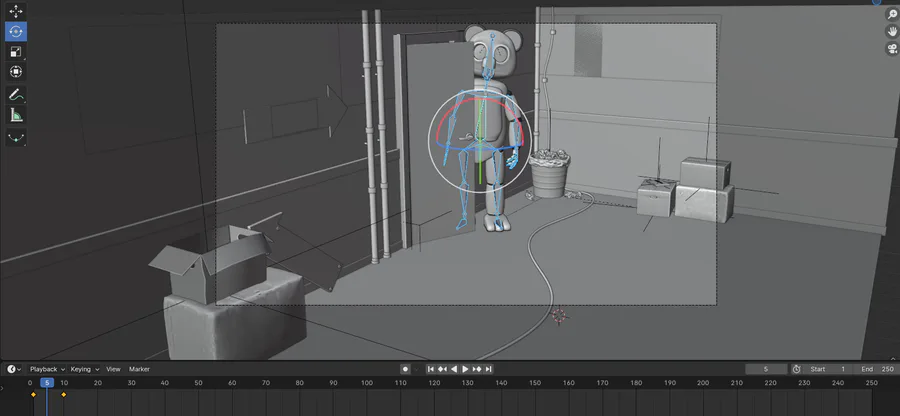Click frame 200 on the timeline ruler
The image size is (900, 416).
click(703, 383)
